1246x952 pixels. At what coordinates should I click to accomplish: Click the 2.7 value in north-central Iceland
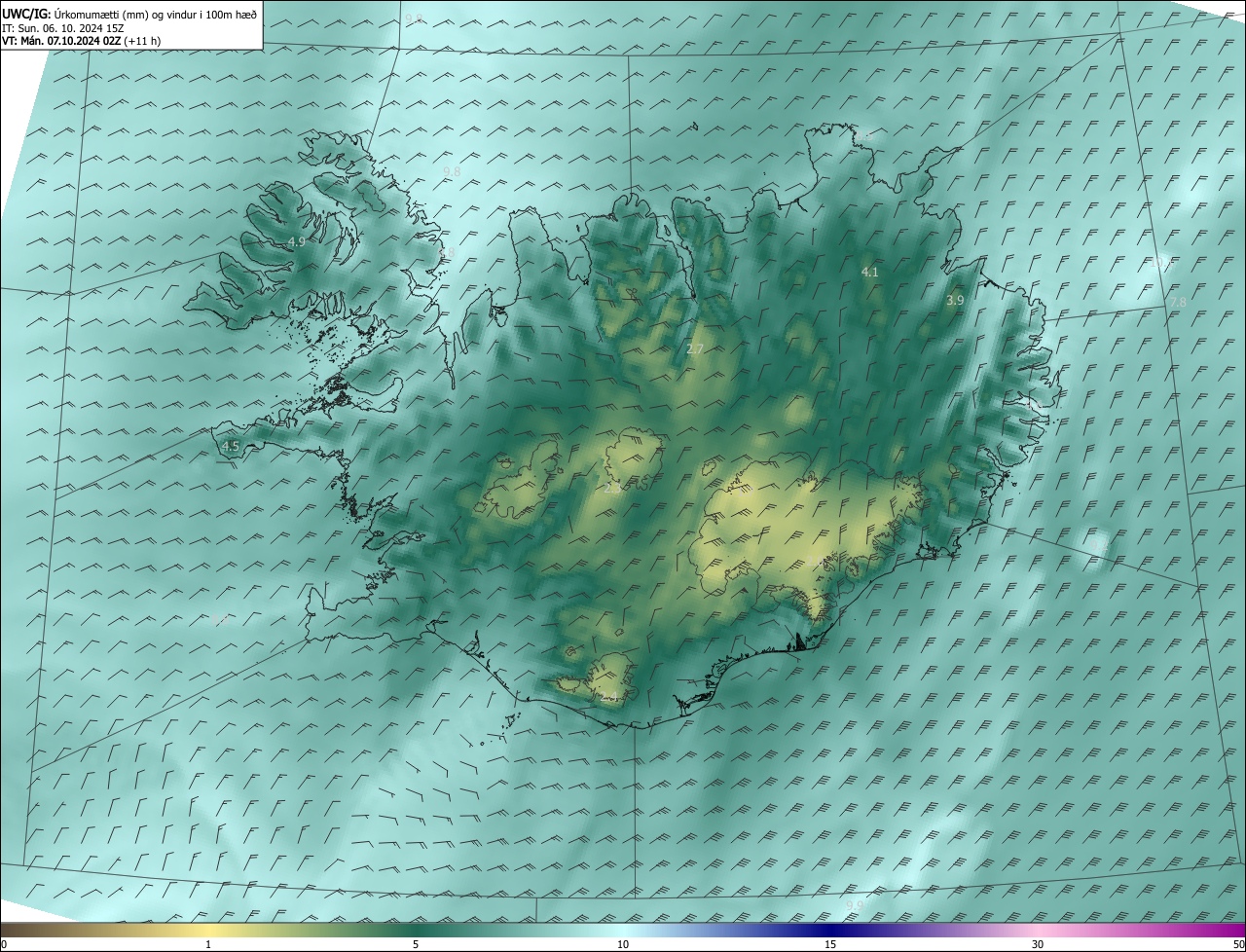(x=695, y=349)
